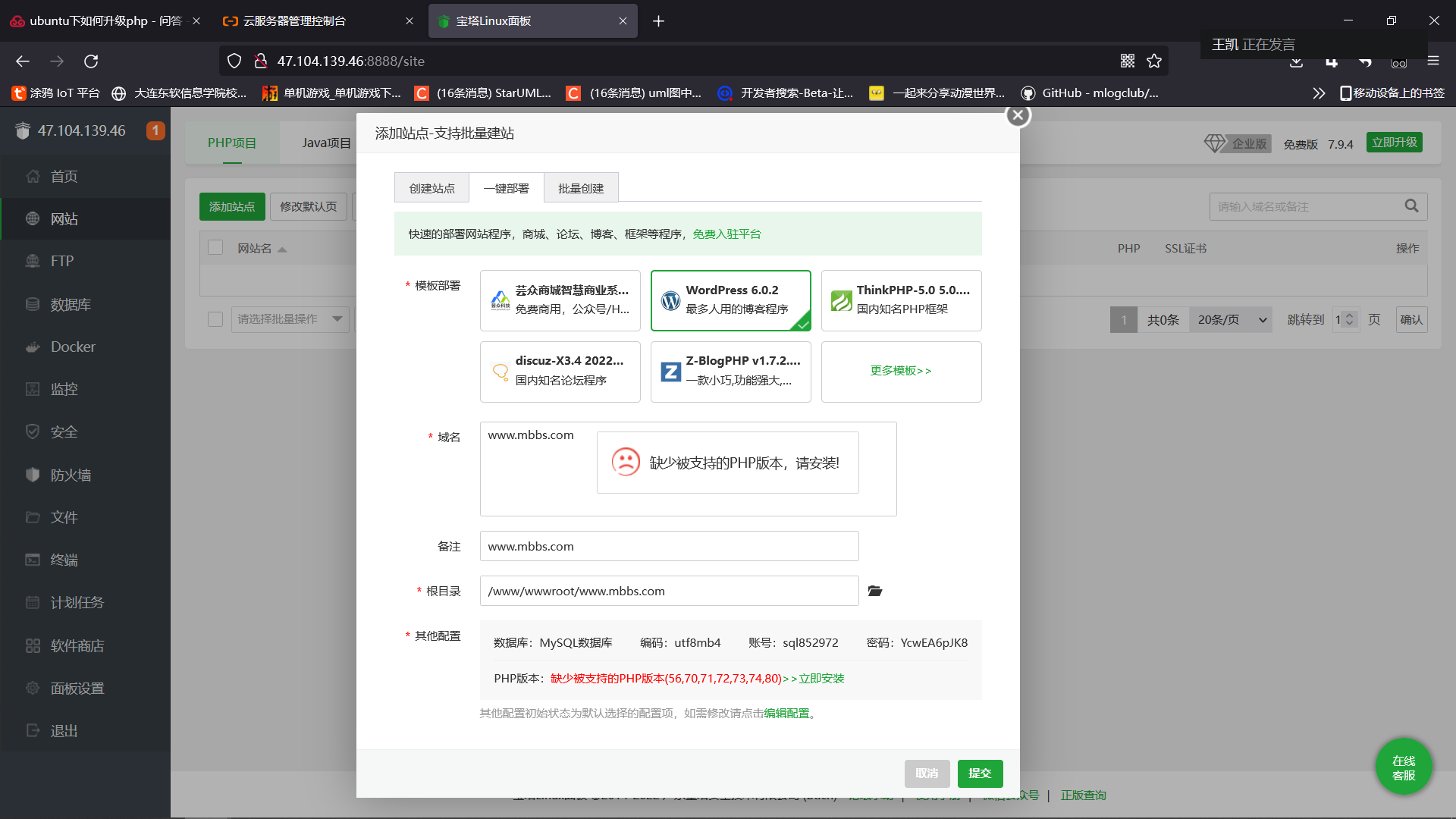Viewport: 1456px width, 819px height.
Task: Click the 域名 text area
Action: 688,469
